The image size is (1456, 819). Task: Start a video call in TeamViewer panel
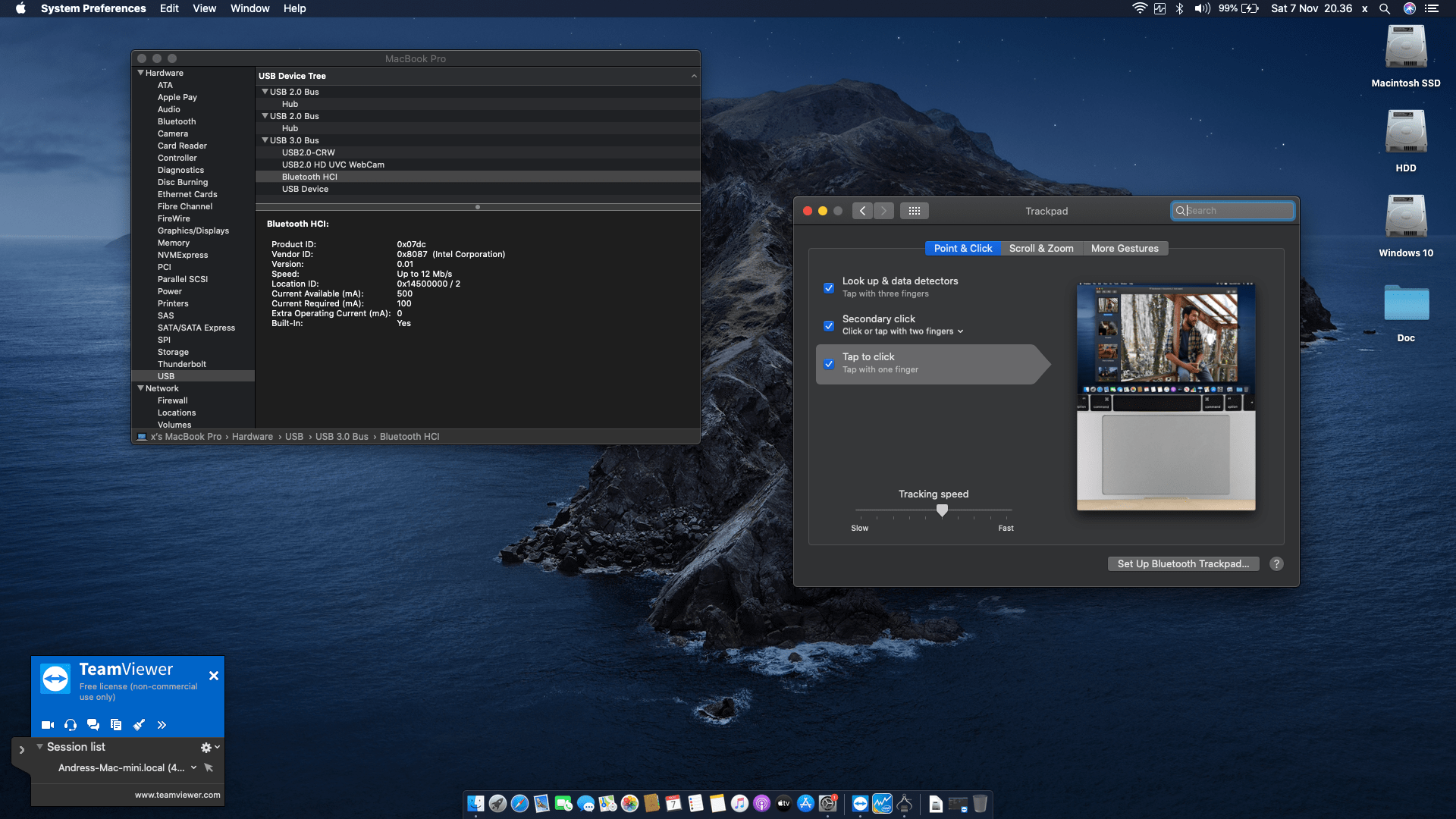click(x=48, y=725)
